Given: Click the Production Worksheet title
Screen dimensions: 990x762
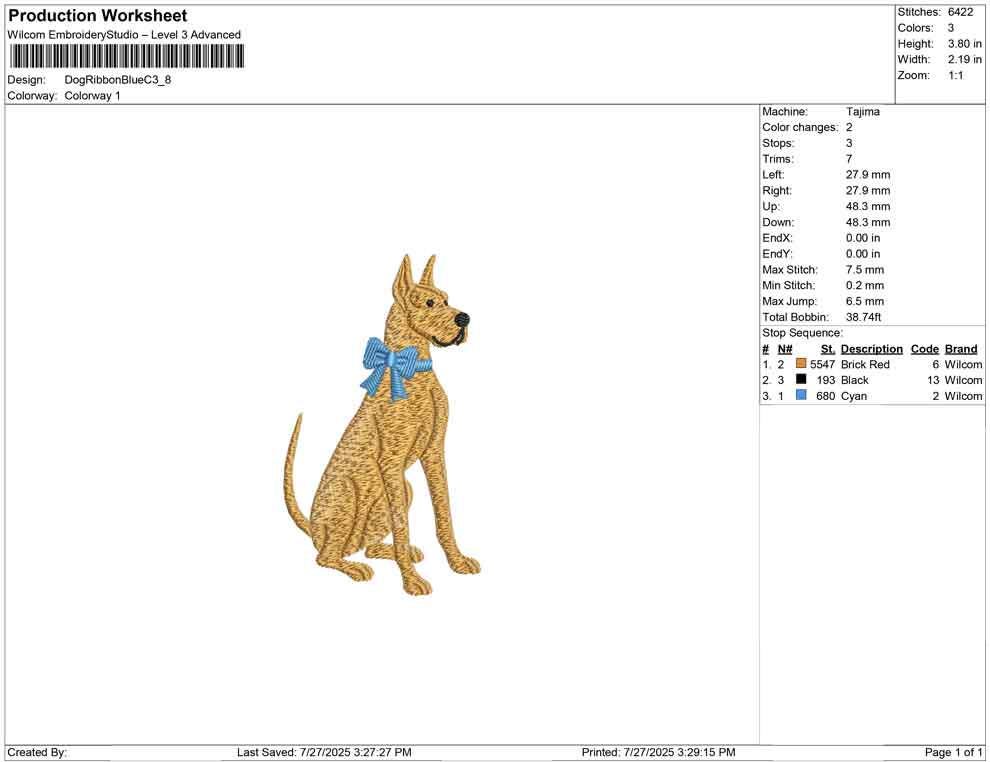Looking at the screenshot, I should [97, 16].
